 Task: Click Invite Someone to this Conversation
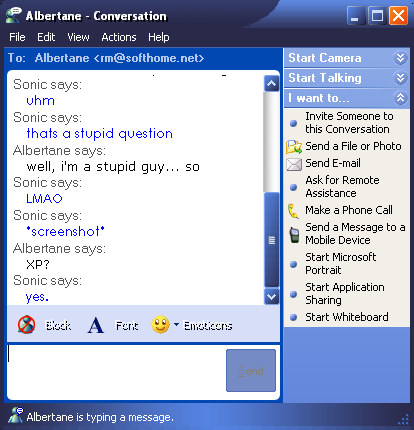click(349, 123)
